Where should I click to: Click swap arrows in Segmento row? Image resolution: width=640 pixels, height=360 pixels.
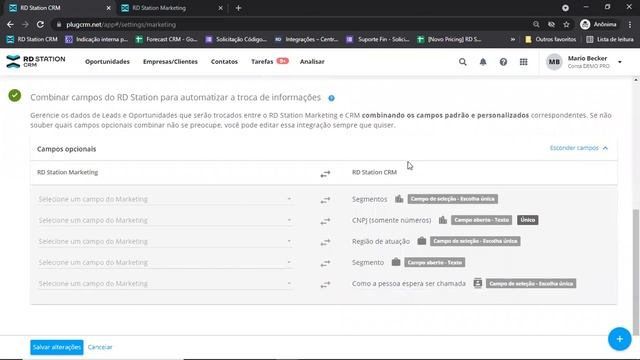[x=325, y=264]
